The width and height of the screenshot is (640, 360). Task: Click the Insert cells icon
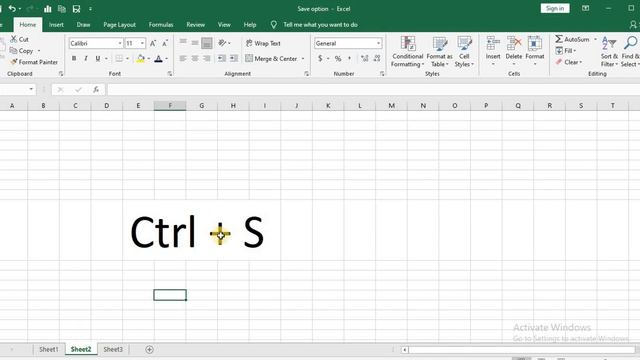pos(493,43)
